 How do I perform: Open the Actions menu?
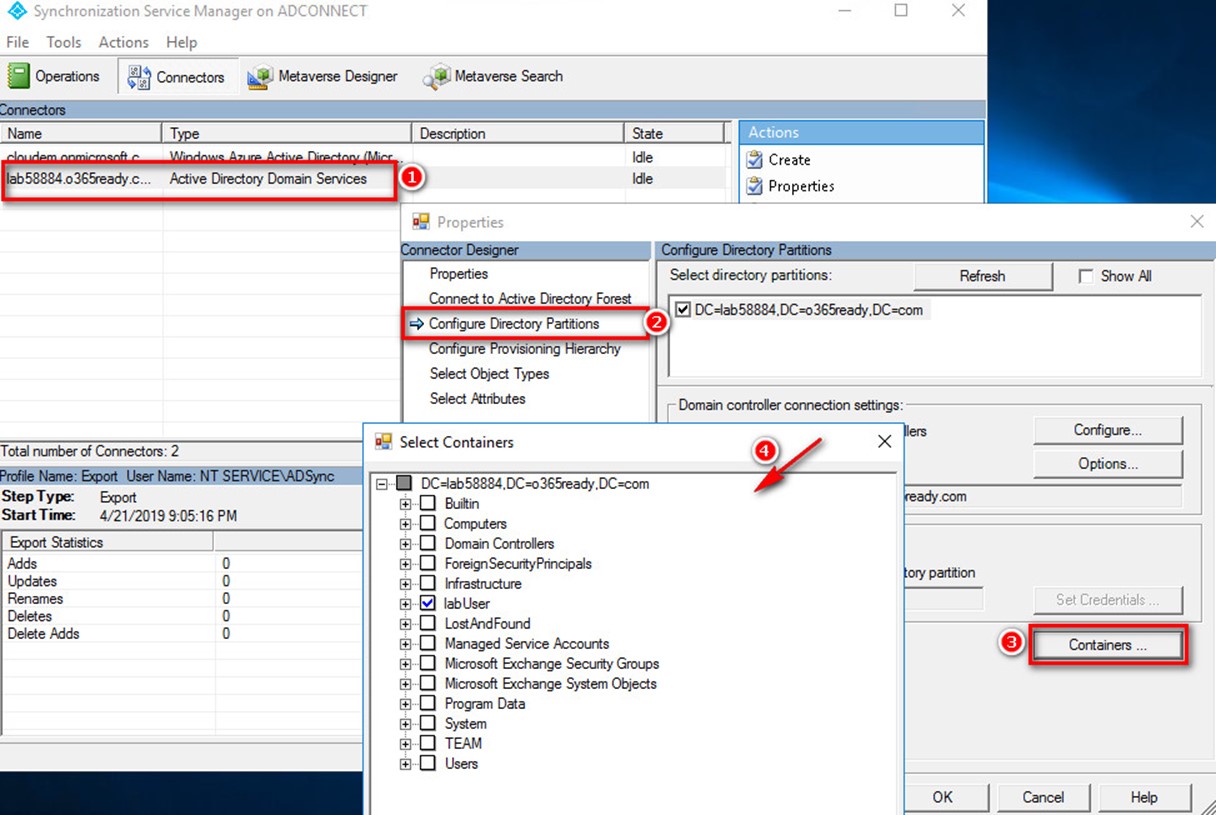pos(124,42)
